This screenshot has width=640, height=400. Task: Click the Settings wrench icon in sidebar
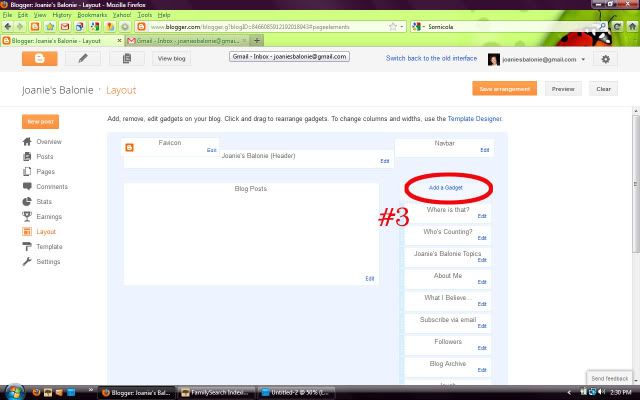coord(27,261)
